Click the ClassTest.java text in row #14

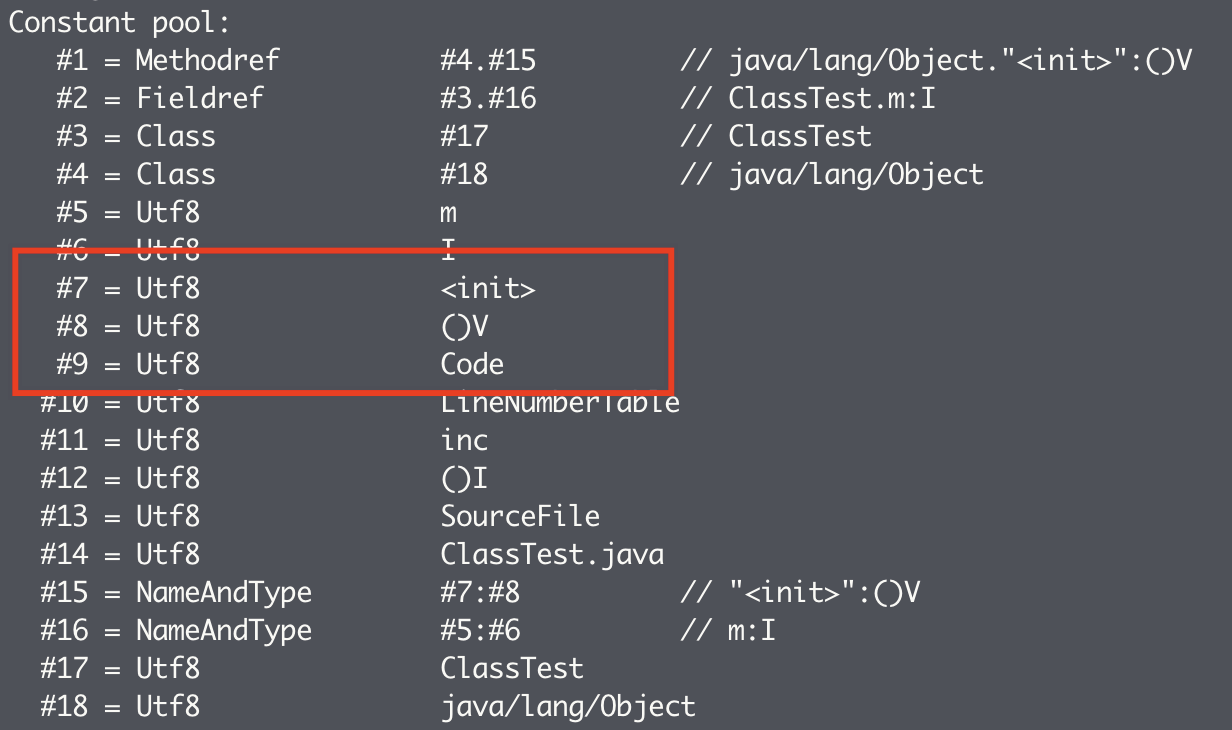552,554
